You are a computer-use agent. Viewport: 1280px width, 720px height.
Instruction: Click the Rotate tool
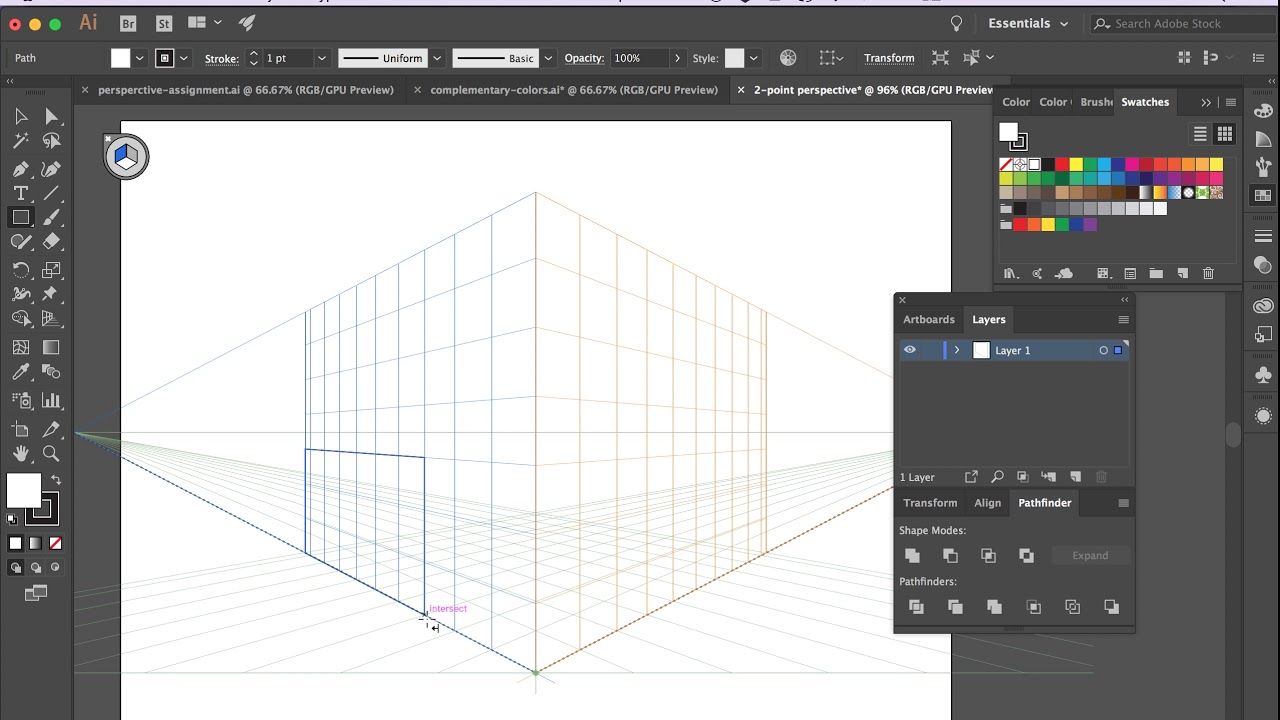pos(21,270)
